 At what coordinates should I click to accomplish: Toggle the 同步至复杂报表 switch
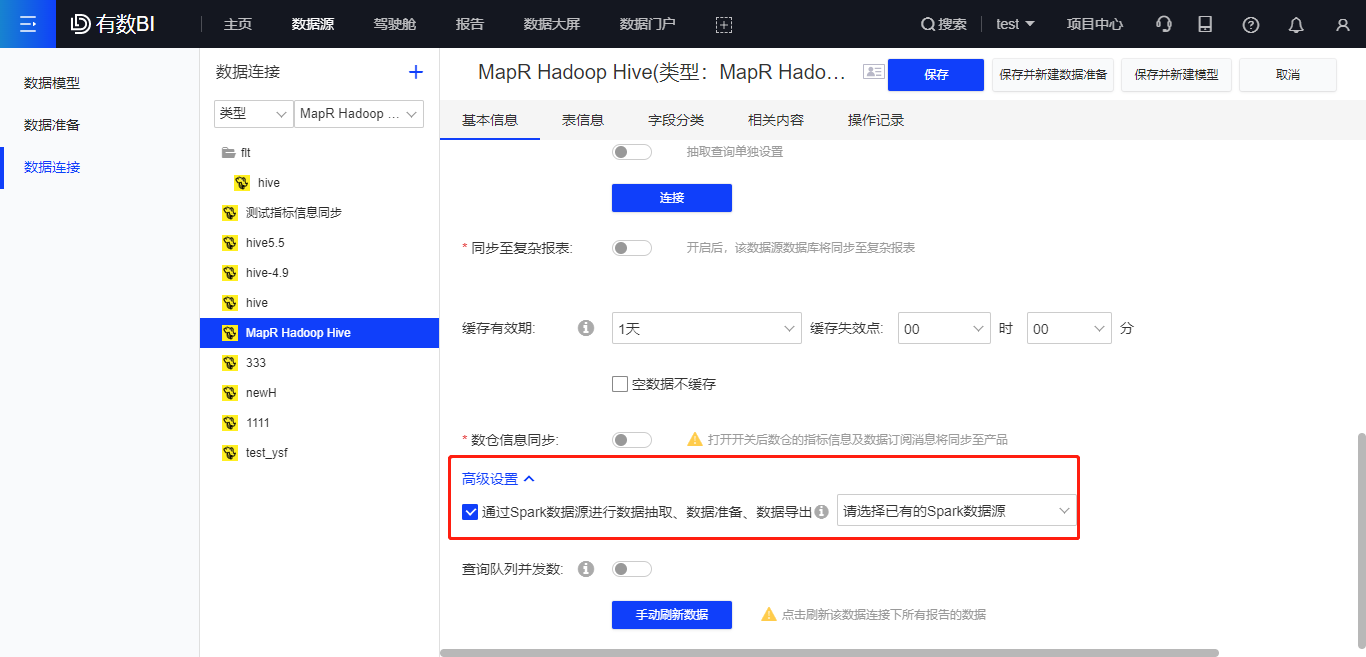click(x=631, y=248)
